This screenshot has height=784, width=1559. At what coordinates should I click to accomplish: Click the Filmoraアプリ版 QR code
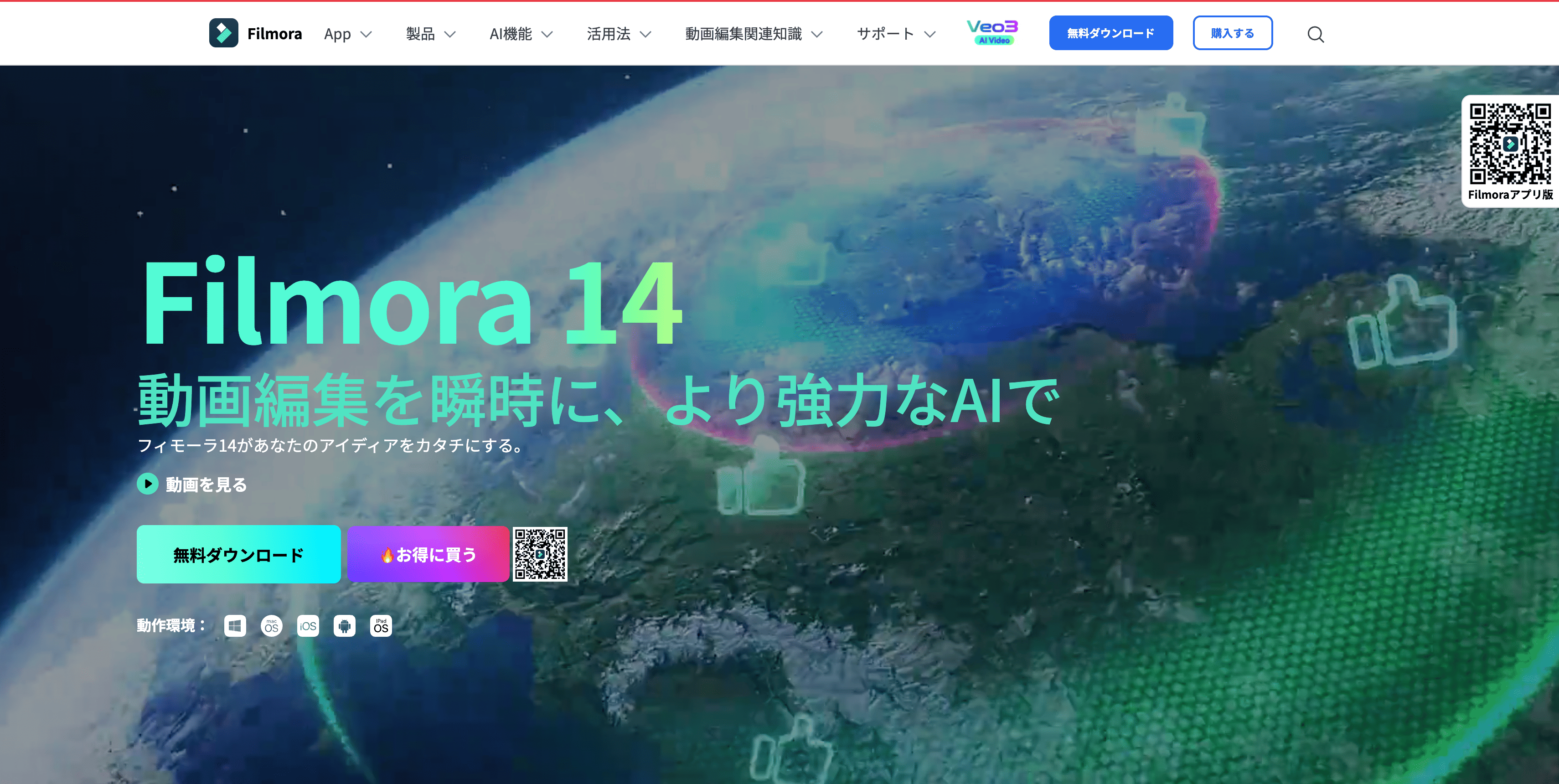(1510, 144)
